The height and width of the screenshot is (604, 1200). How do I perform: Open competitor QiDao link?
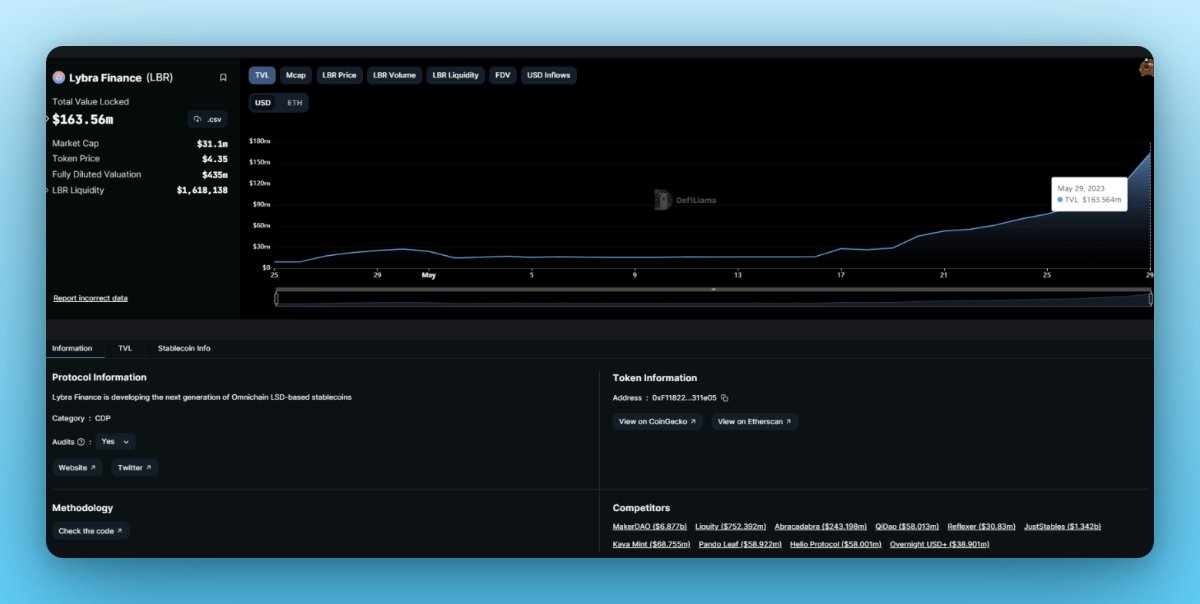click(907, 526)
